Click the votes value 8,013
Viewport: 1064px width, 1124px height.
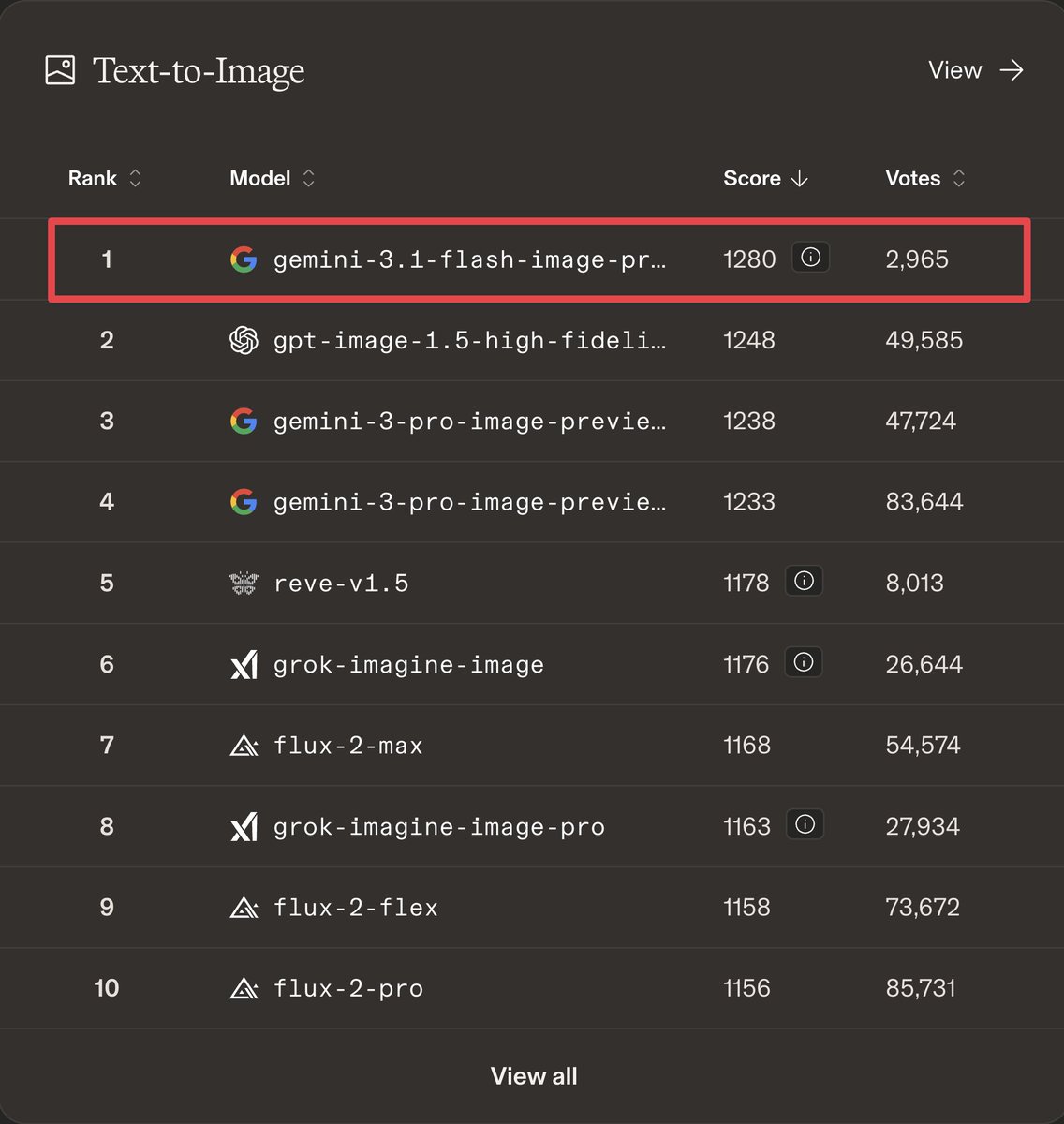(x=914, y=584)
